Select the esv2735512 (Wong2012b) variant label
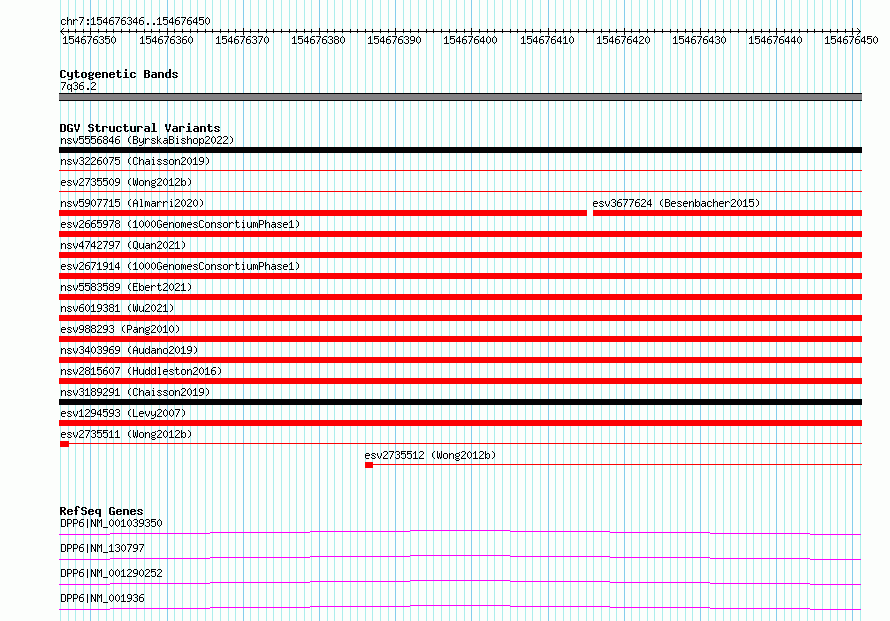This screenshot has height=621, width=890. pyautogui.click(x=430, y=455)
